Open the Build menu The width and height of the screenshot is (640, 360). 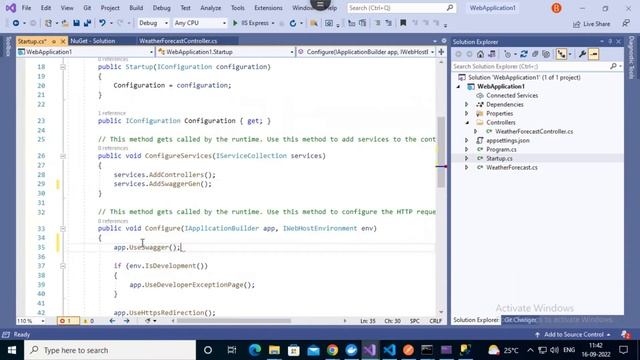[136, 8]
